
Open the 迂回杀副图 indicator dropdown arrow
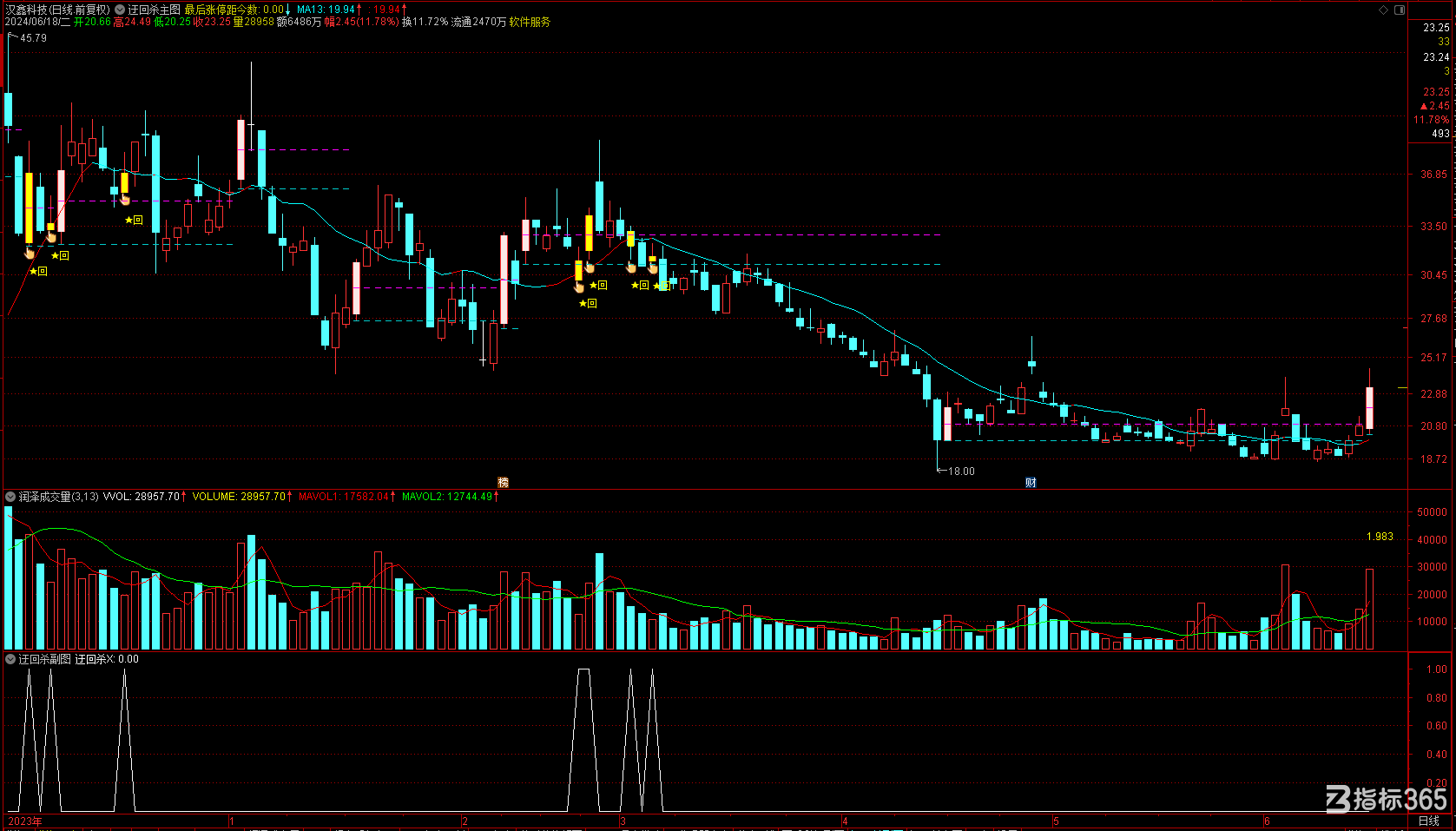point(10,659)
